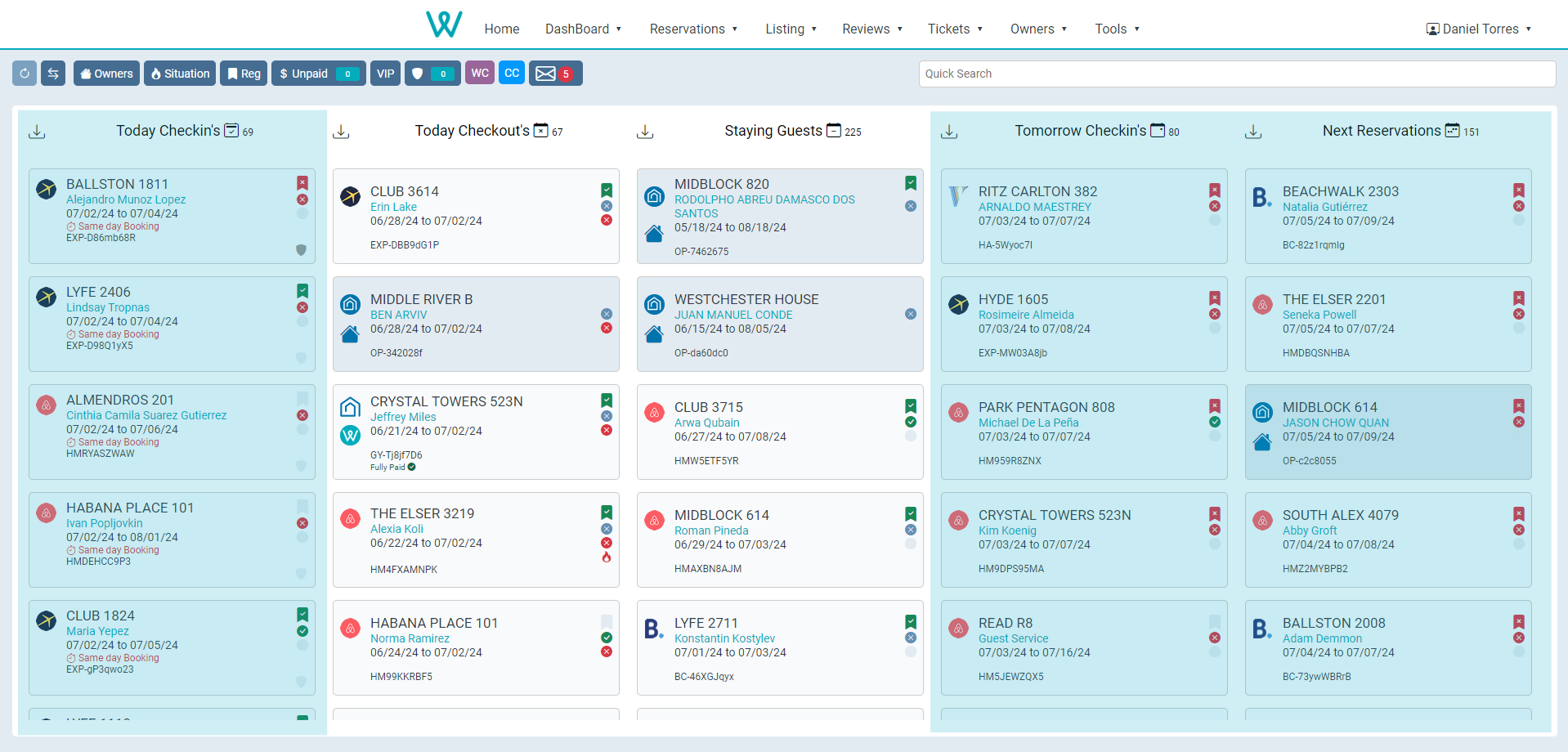This screenshot has height=752, width=1568.
Task: Expand the DashBoard dropdown menu
Action: pyautogui.click(x=584, y=29)
